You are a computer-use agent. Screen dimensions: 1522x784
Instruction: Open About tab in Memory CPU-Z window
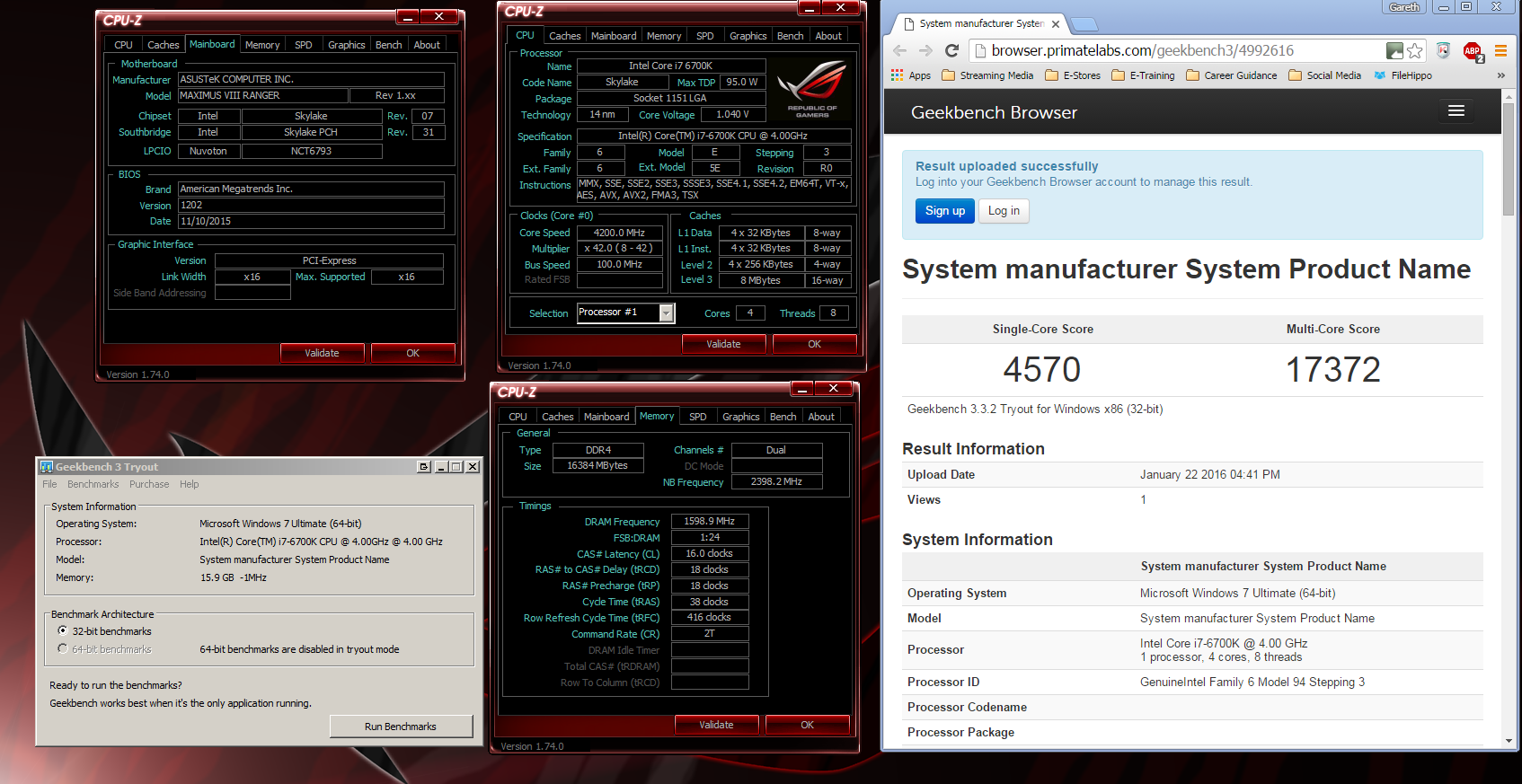point(820,417)
